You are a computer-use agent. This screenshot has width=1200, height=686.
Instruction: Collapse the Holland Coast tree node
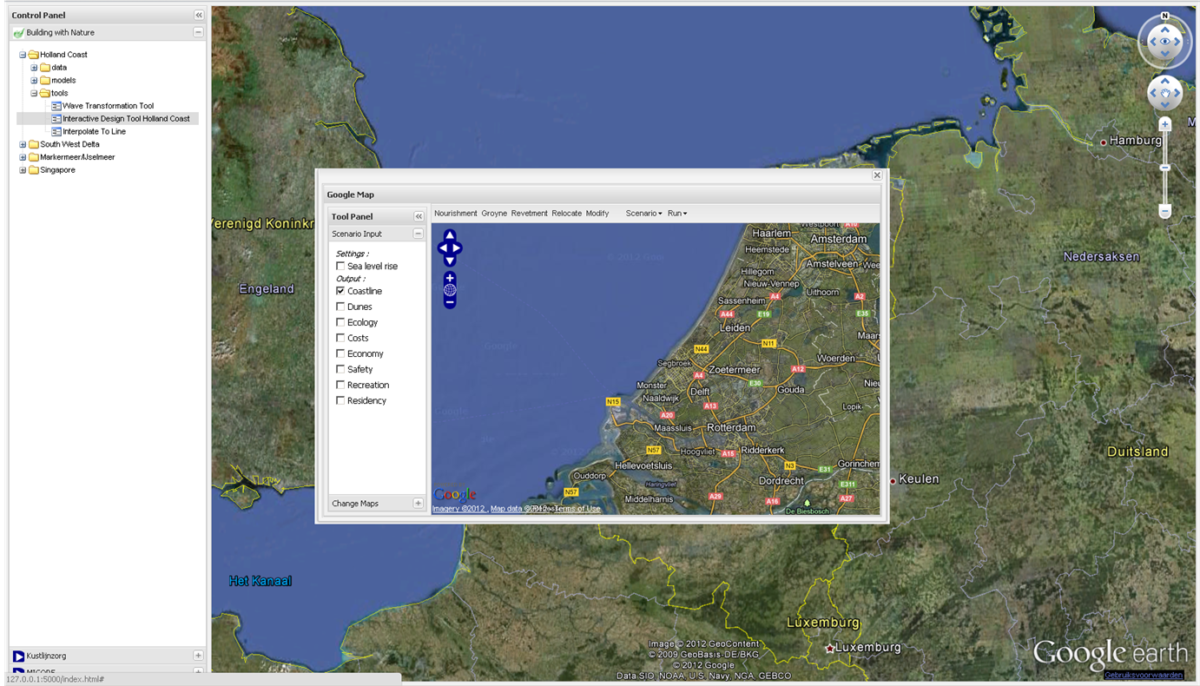tap(22, 54)
